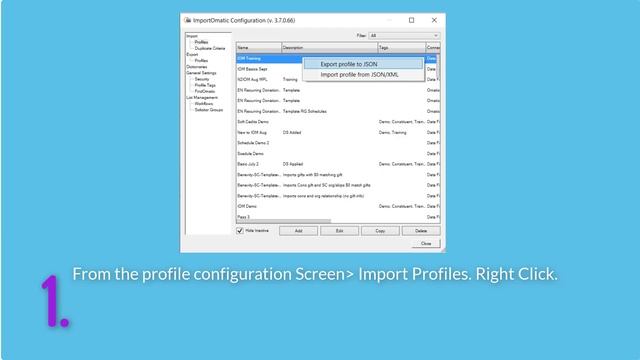The width and height of the screenshot is (640, 360).
Task: Select the row with Template RG Schedules description
Action: pyautogui.click(x=337, y=111)
